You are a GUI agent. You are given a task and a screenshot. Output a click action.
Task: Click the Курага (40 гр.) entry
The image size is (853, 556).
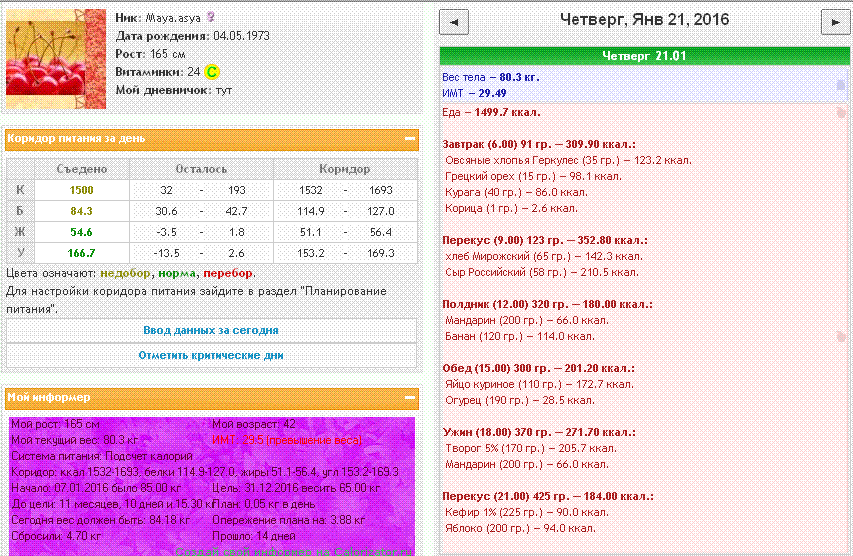click(x=516, y=192)
